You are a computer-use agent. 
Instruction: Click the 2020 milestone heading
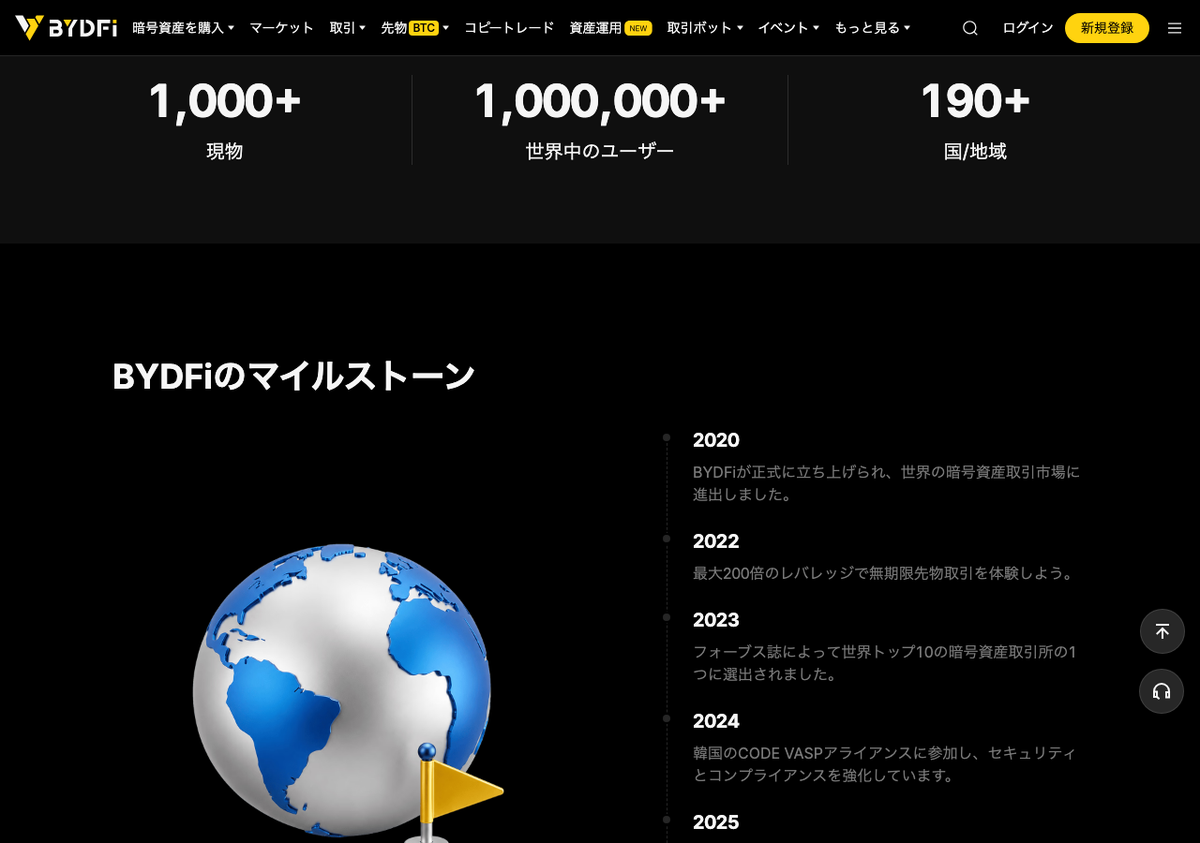716,440
